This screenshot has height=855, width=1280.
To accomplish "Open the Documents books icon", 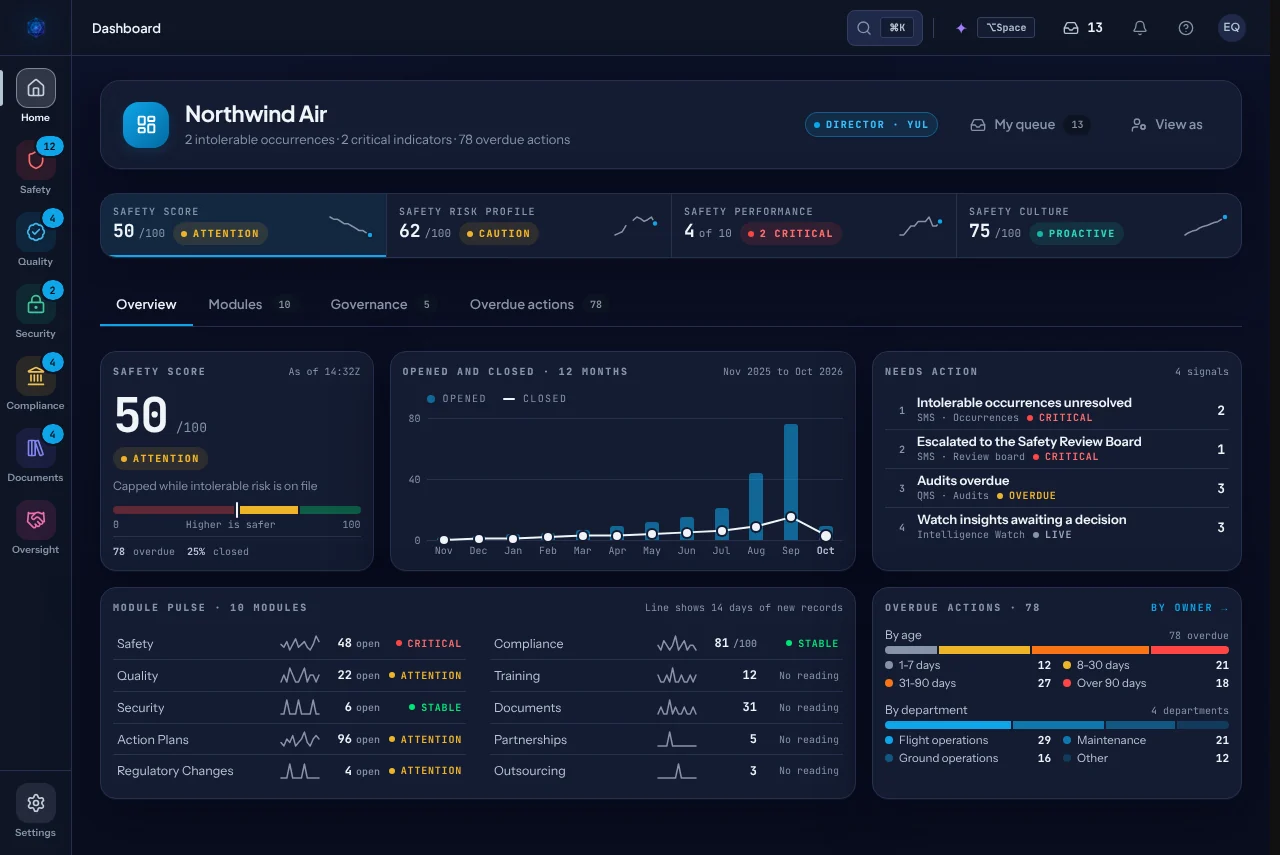I will pyautogui.click(x=35, y=448).
